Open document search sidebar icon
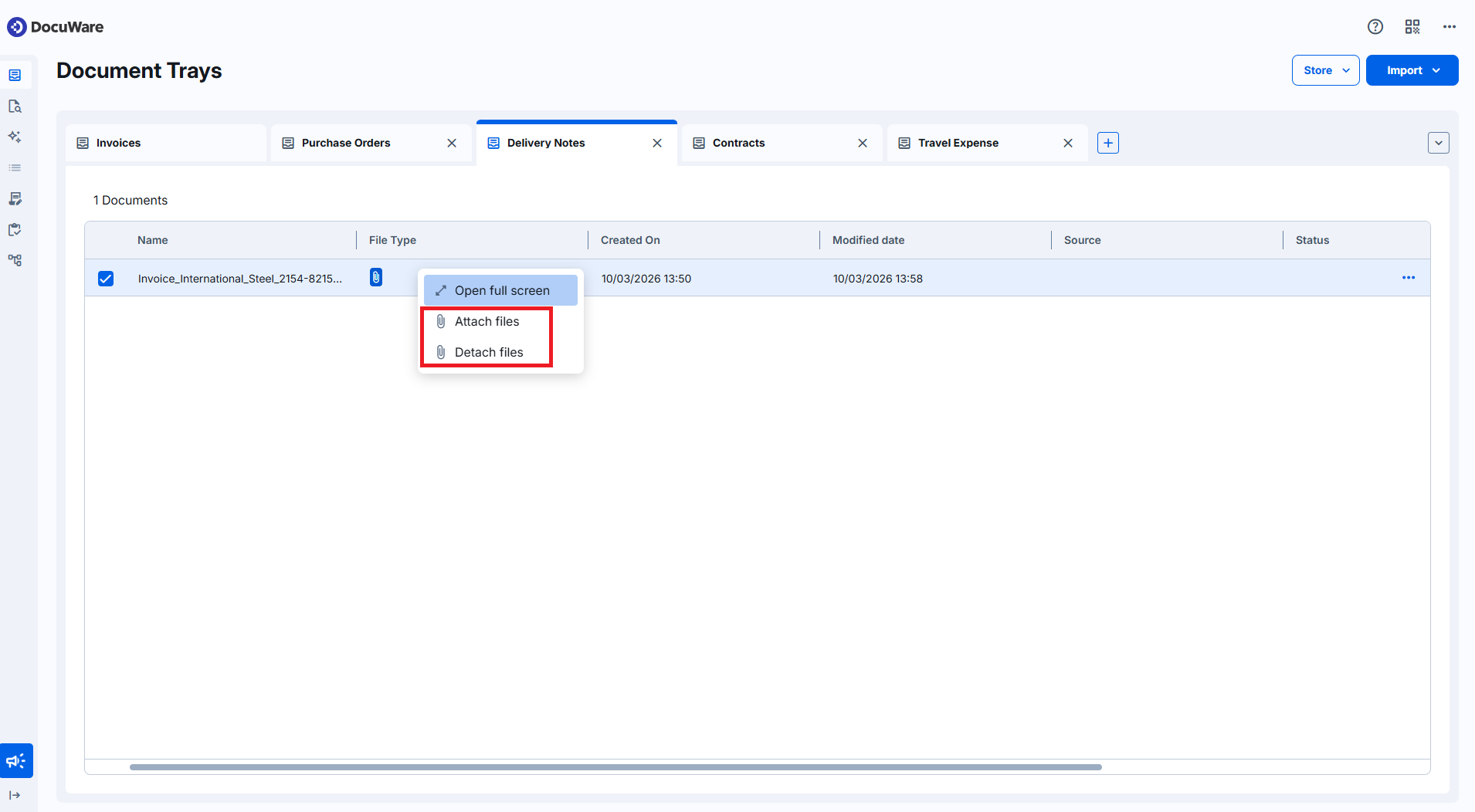Viewport: 1475px width, 812px height. (x=15, y=106)
